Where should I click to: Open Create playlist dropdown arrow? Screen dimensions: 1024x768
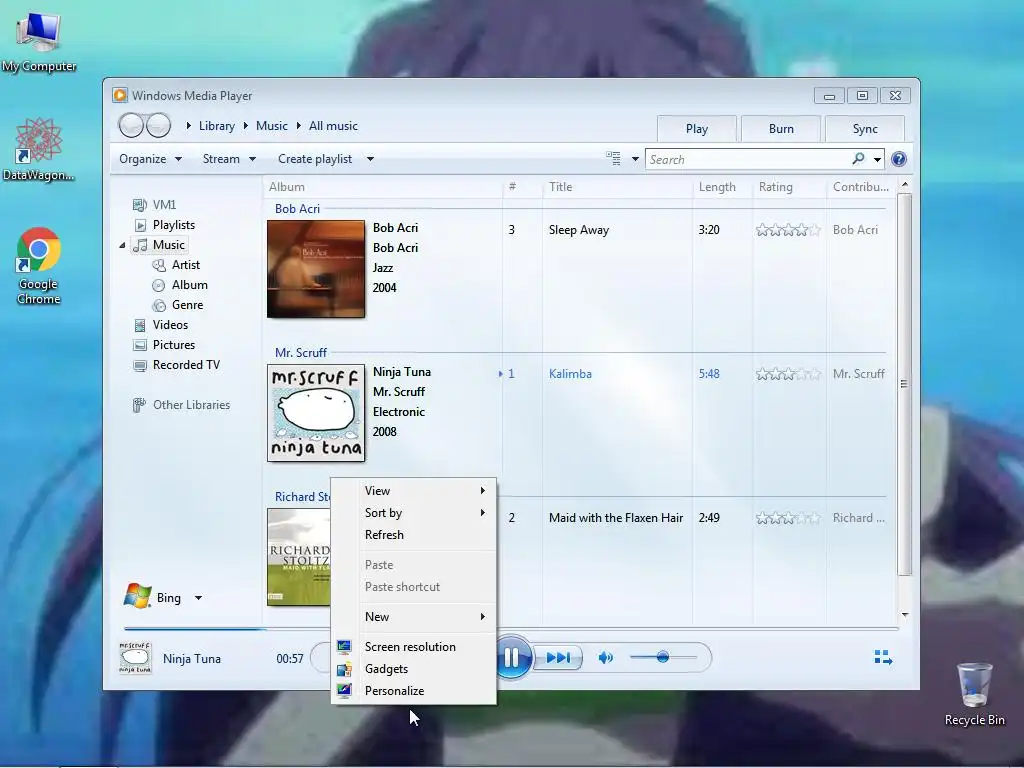click(x=370, y=159)
